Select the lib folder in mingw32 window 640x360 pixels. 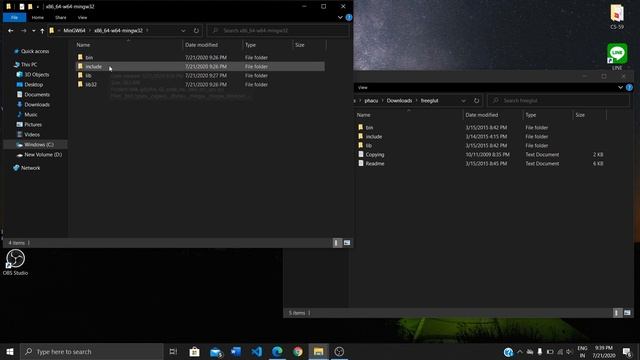[x=200, y=76]
